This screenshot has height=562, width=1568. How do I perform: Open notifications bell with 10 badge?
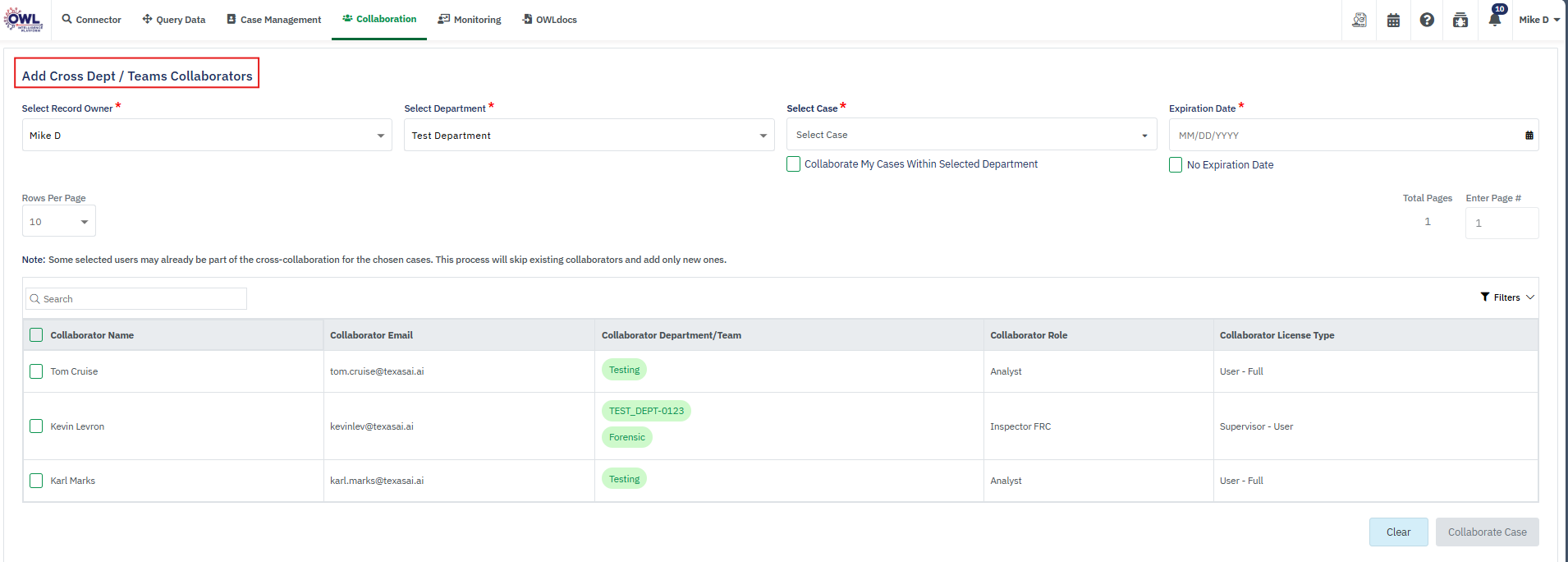coord(1495,19)
